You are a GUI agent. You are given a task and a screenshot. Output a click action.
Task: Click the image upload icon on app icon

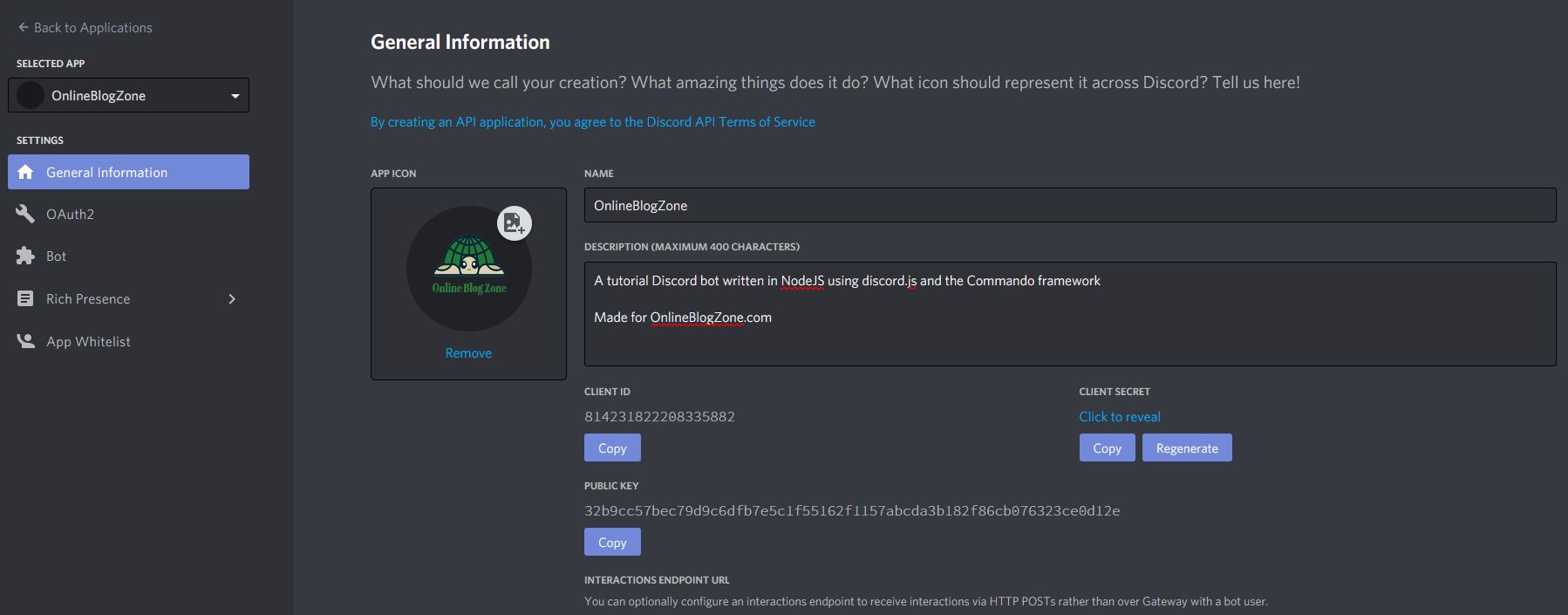click(515, 223)
